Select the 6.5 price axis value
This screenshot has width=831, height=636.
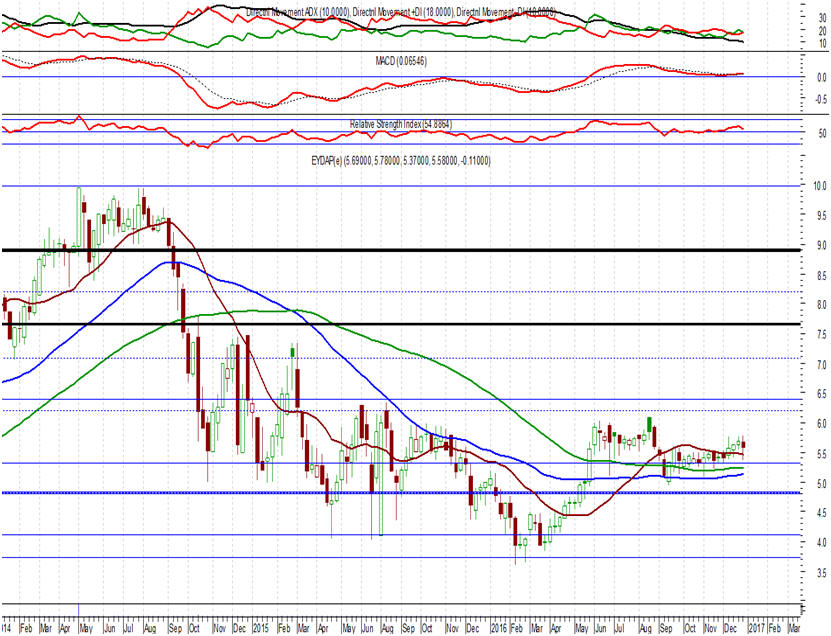[821, 394]
